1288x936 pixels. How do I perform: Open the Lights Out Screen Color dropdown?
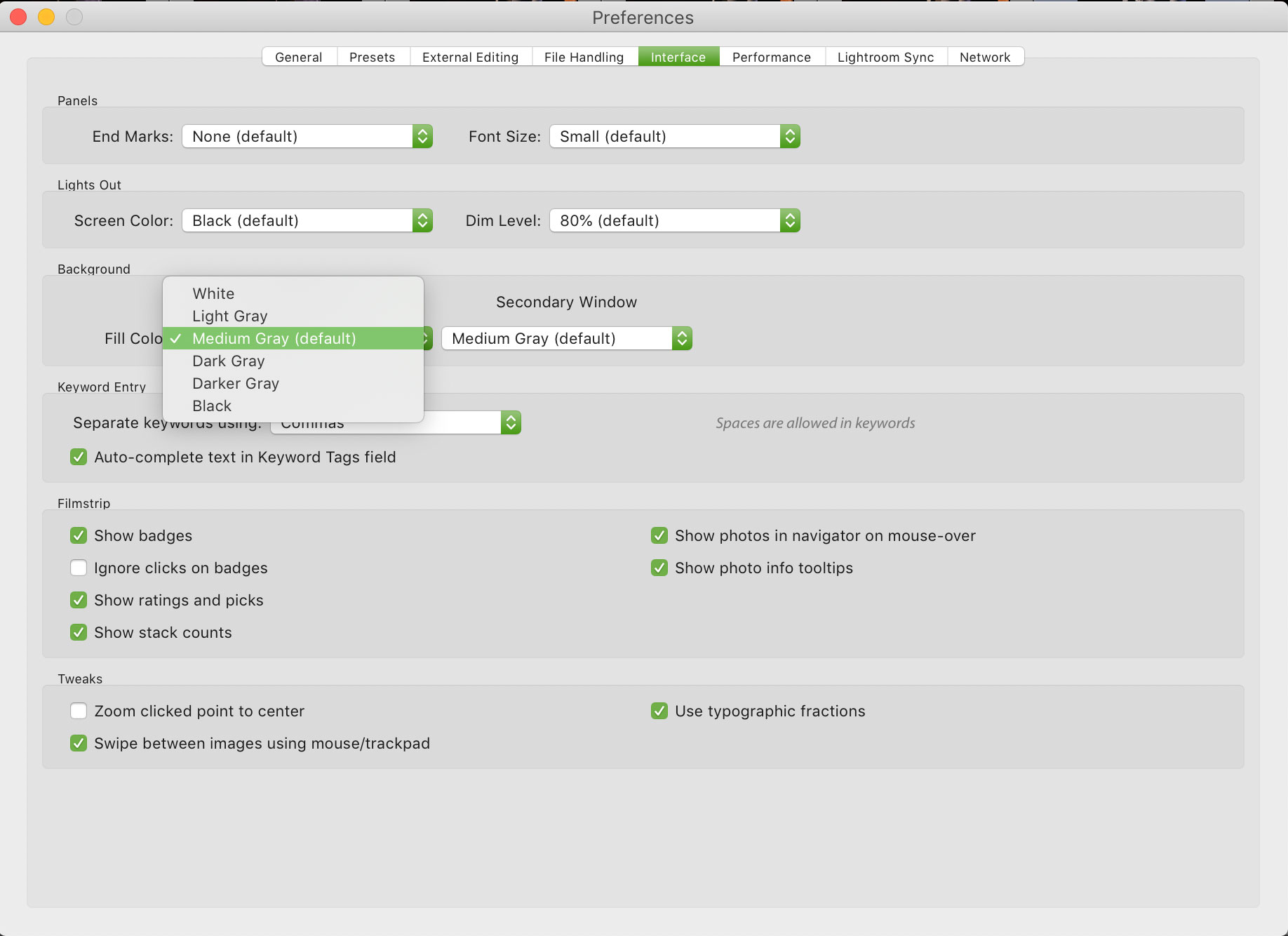tap(307, 220)
